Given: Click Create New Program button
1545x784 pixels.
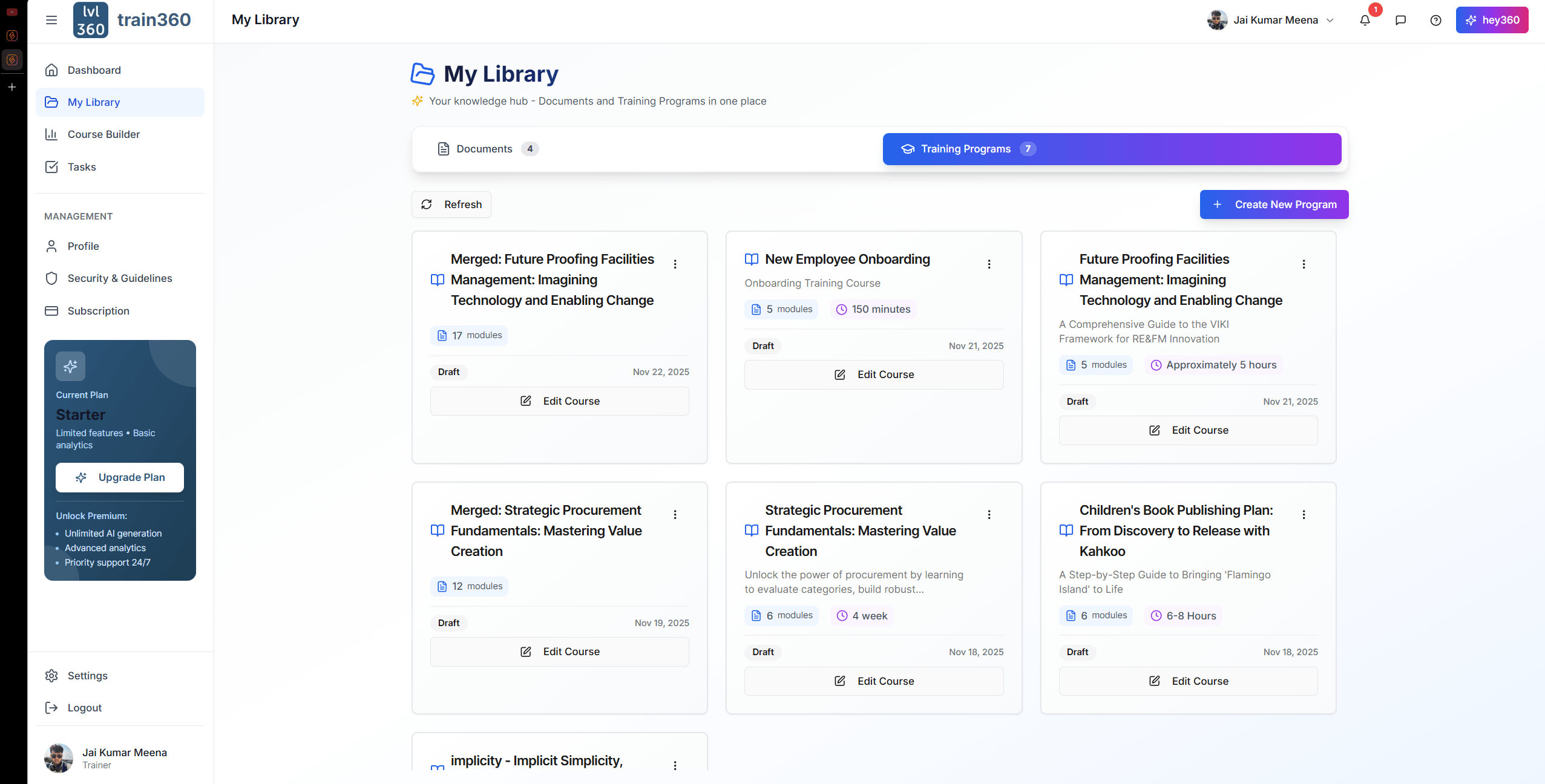Looking at the screenshot, I should tap(1274, 204).
